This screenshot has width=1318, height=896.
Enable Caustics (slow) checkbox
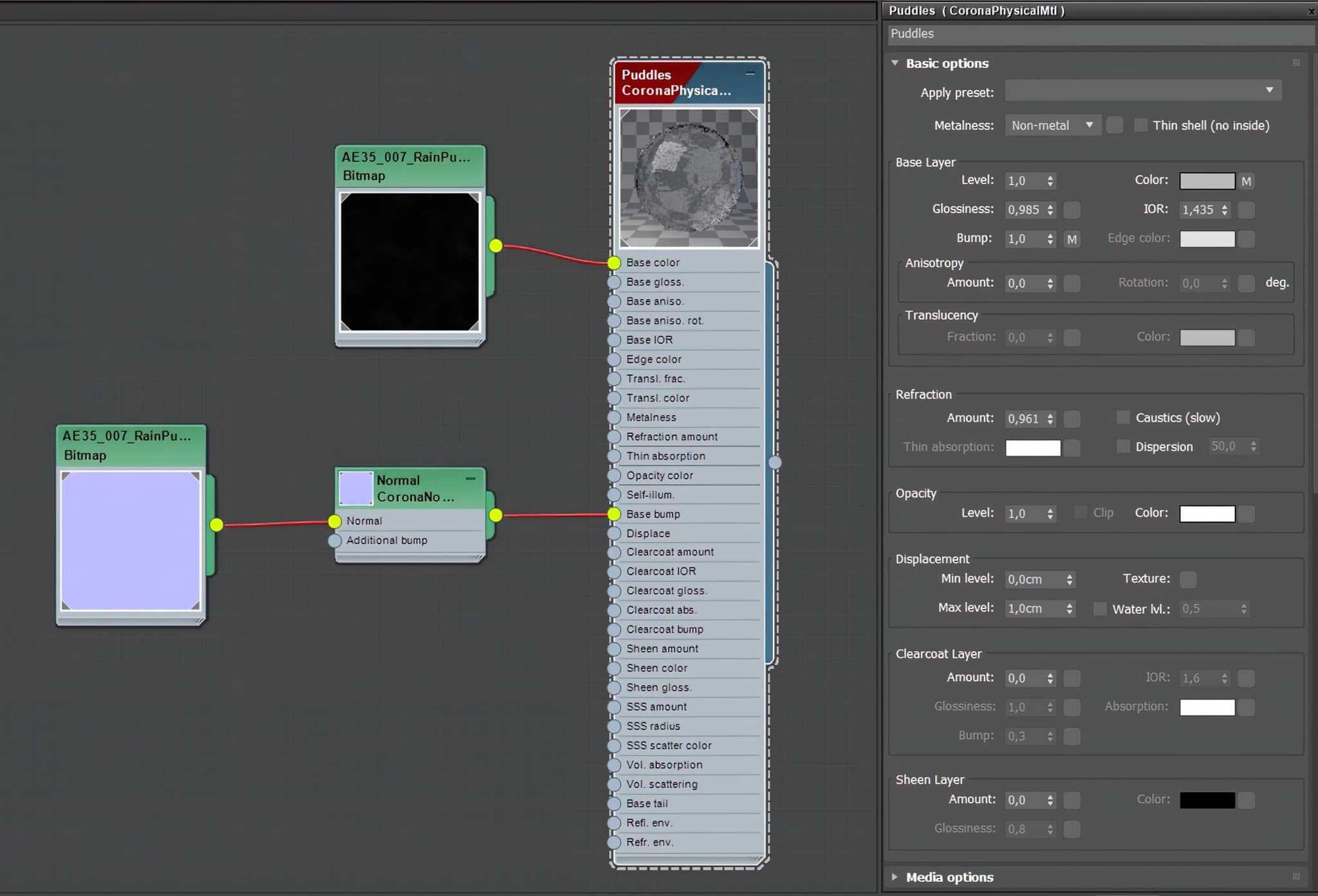coord(1123,417)
